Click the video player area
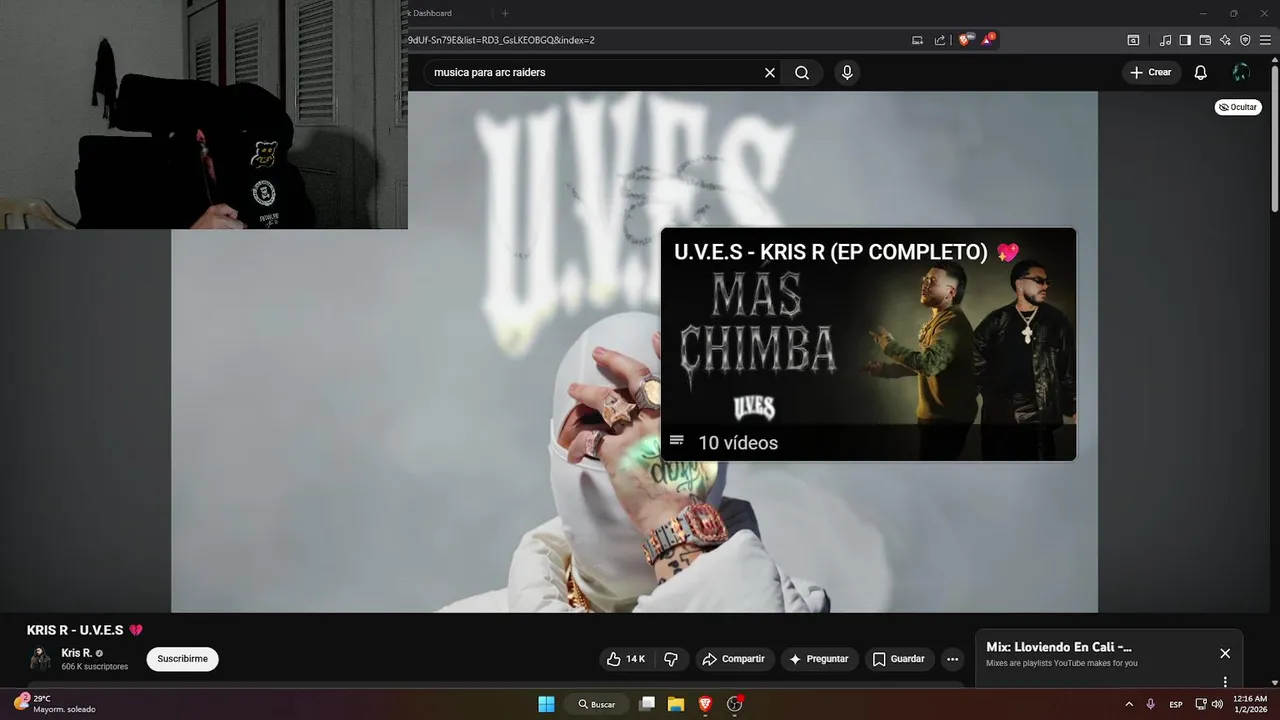 click(634, 350)
